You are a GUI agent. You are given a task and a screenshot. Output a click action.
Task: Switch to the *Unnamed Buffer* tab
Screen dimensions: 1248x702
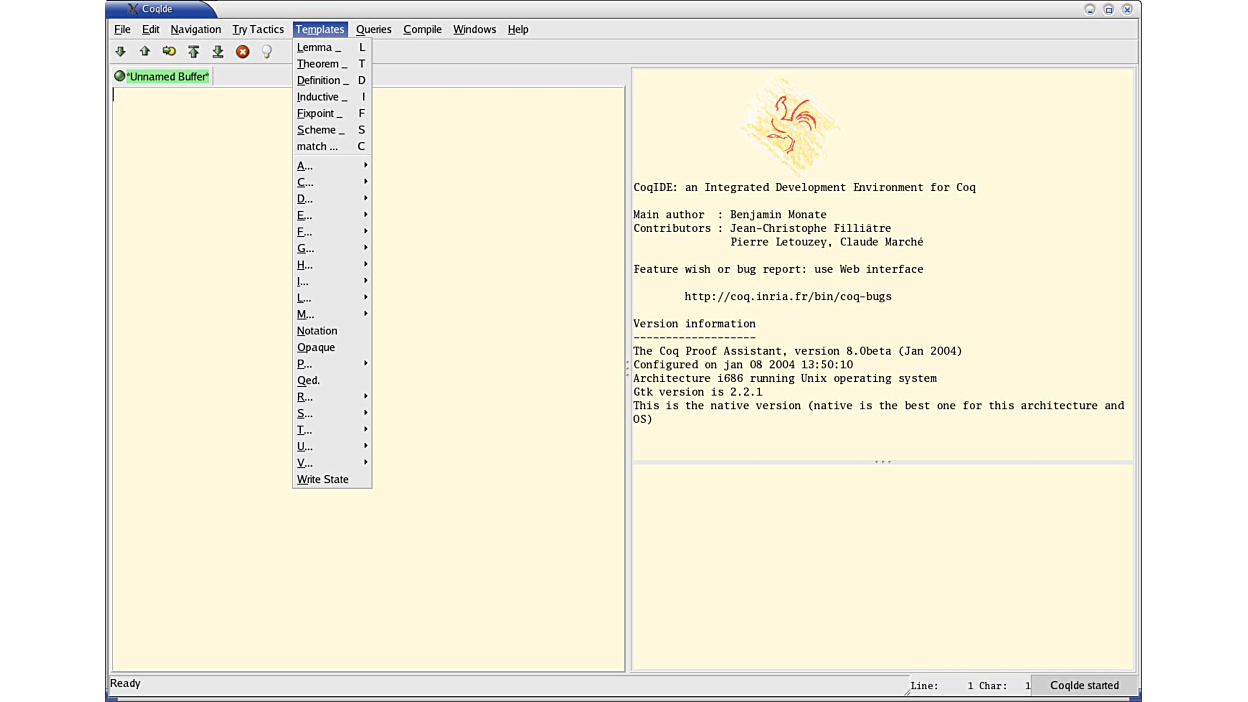167,76
